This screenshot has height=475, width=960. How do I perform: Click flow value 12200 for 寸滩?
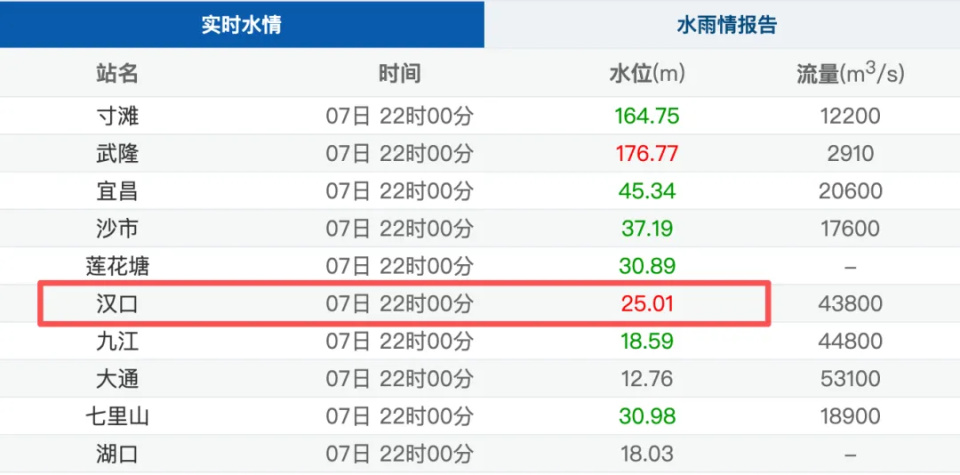[850, 116]
